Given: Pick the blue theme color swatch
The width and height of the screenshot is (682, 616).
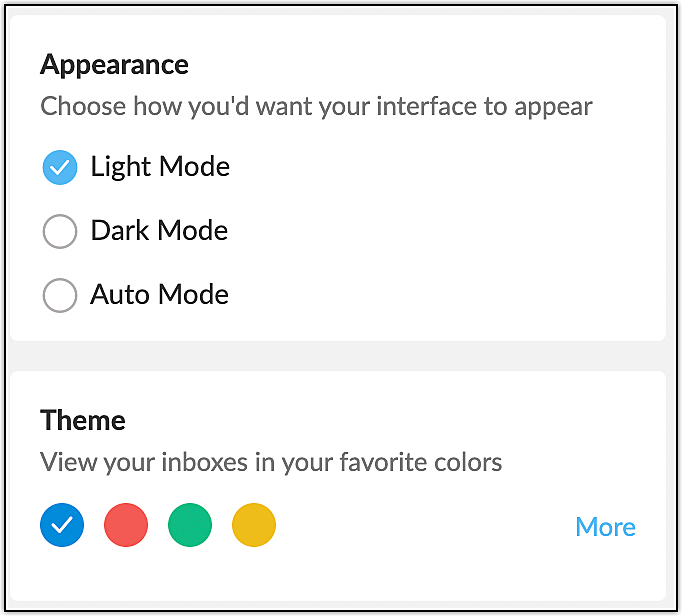Looking at the screenshot, I should pyautogui.click(x=62, y=525).
